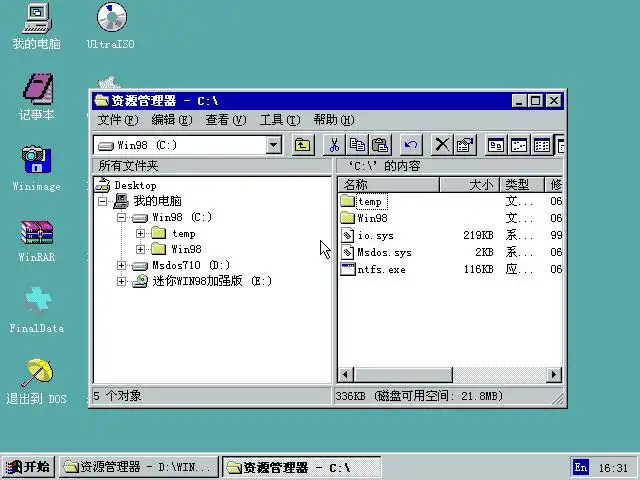
Task: Click the 219KB size of io.sys
Action: (478, 236)
